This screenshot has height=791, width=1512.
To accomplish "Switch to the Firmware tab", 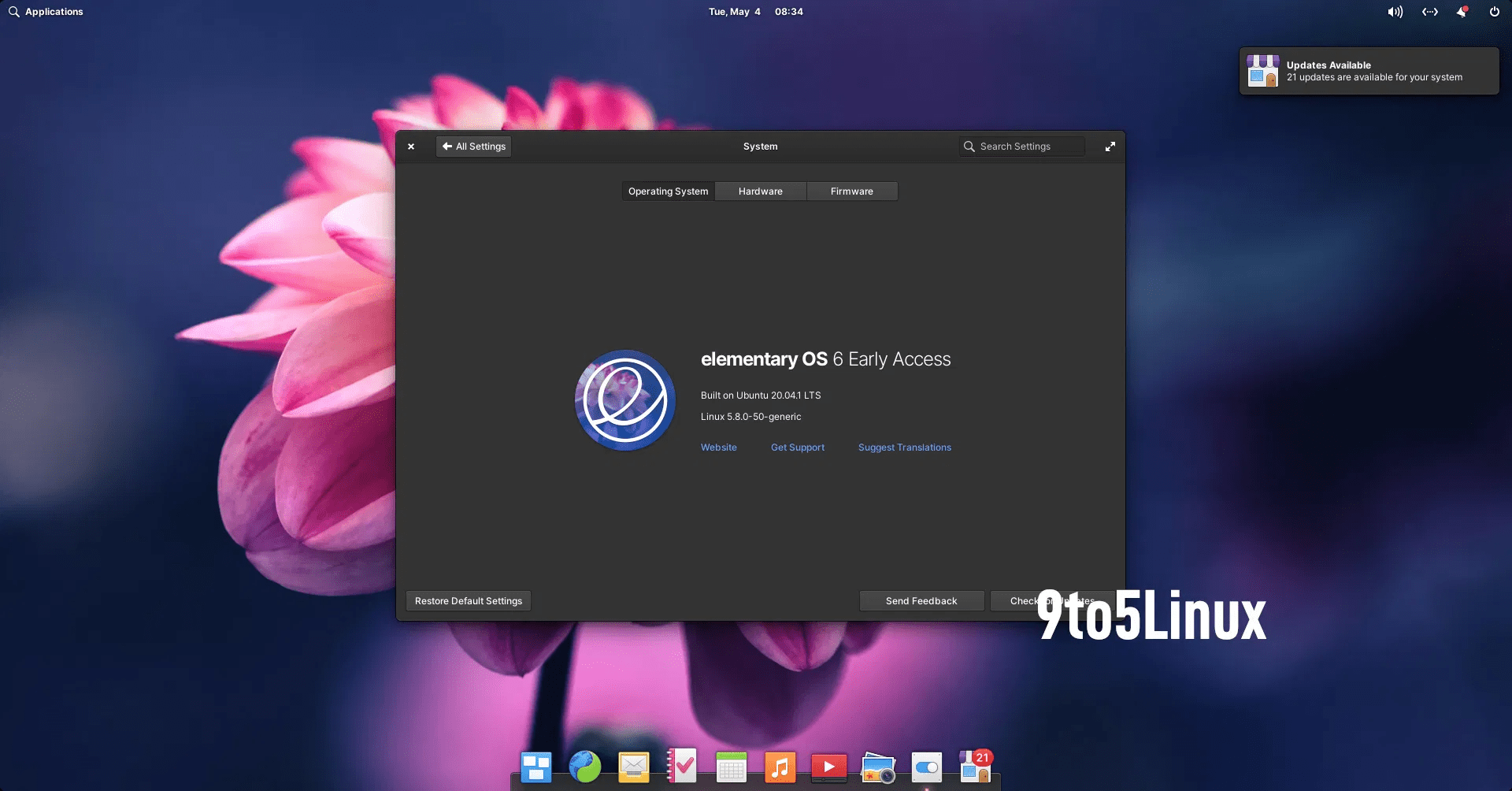I will pyautogui.click(x=852, y=191).
